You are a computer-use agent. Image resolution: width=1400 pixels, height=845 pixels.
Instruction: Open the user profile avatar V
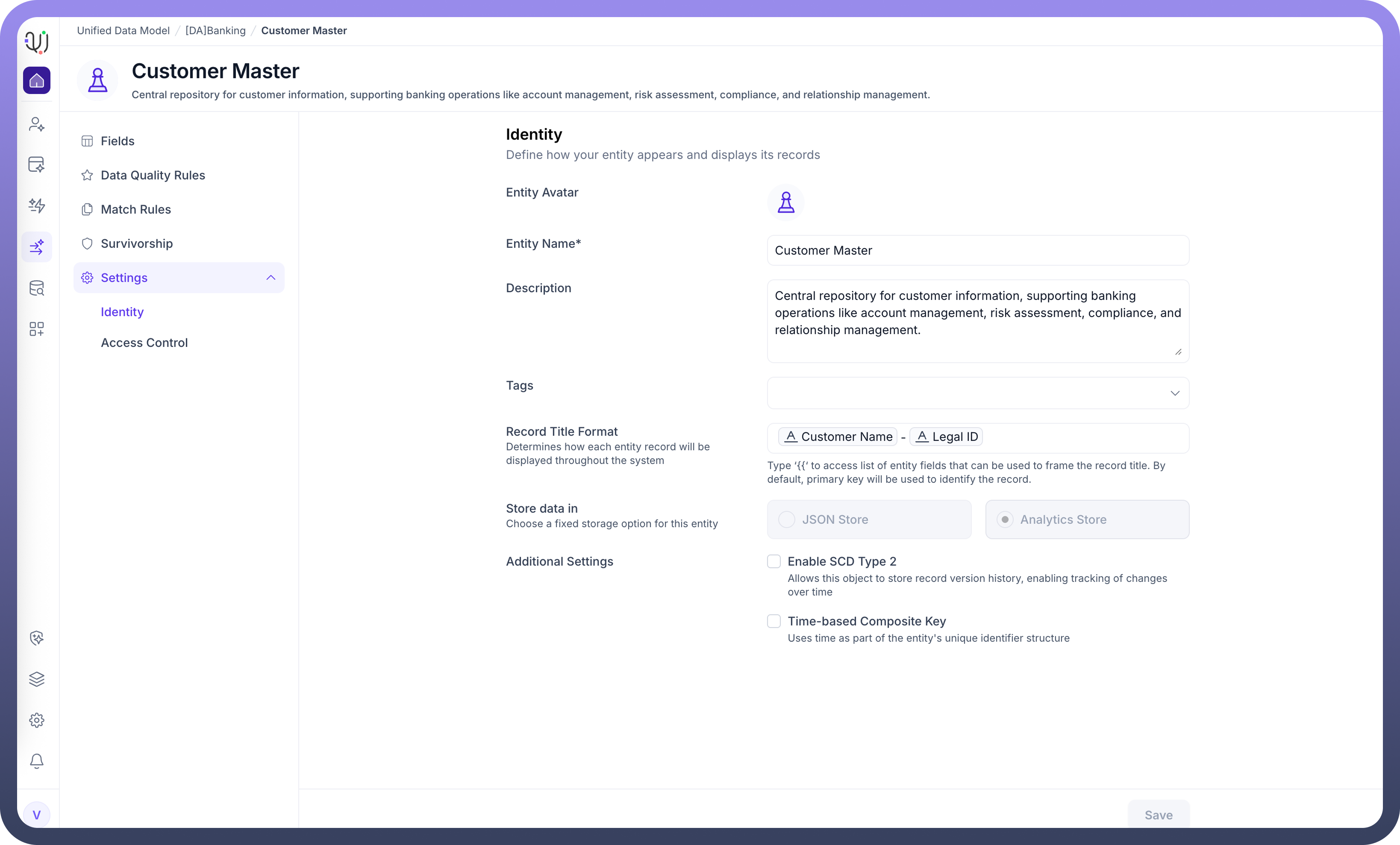point(36,815)
